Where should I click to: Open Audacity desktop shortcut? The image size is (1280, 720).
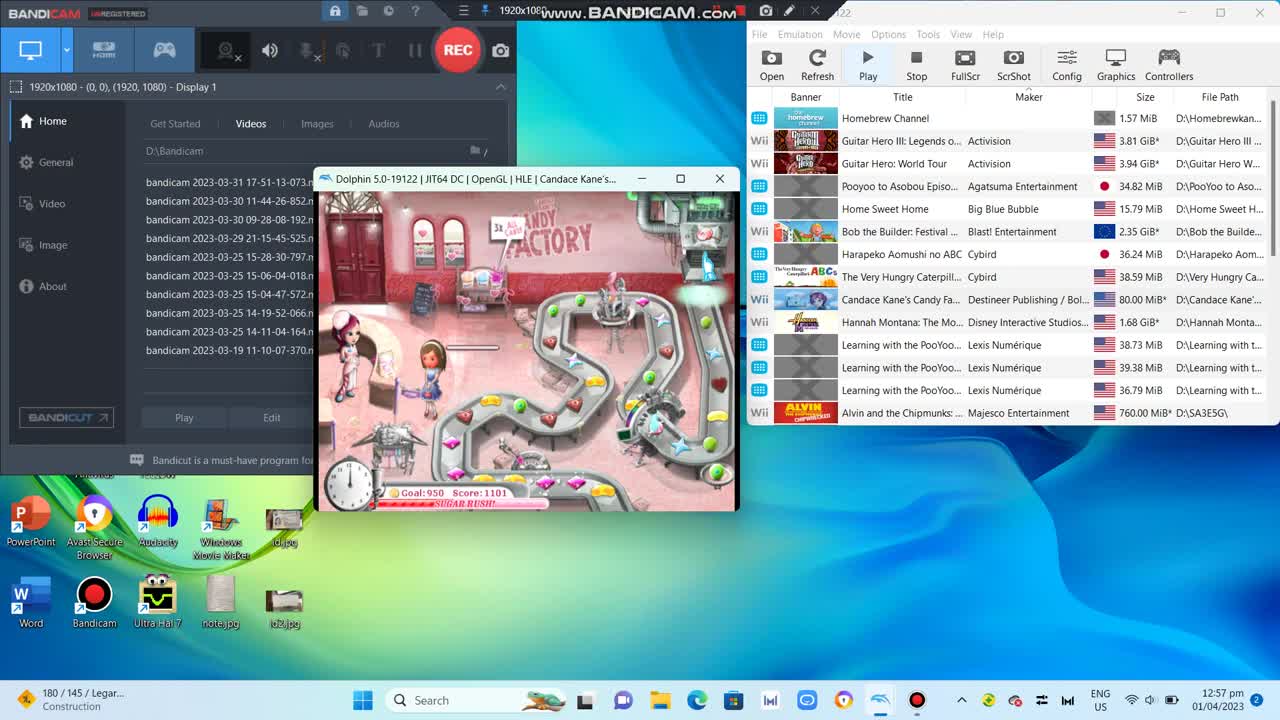(x=158, y=522)
